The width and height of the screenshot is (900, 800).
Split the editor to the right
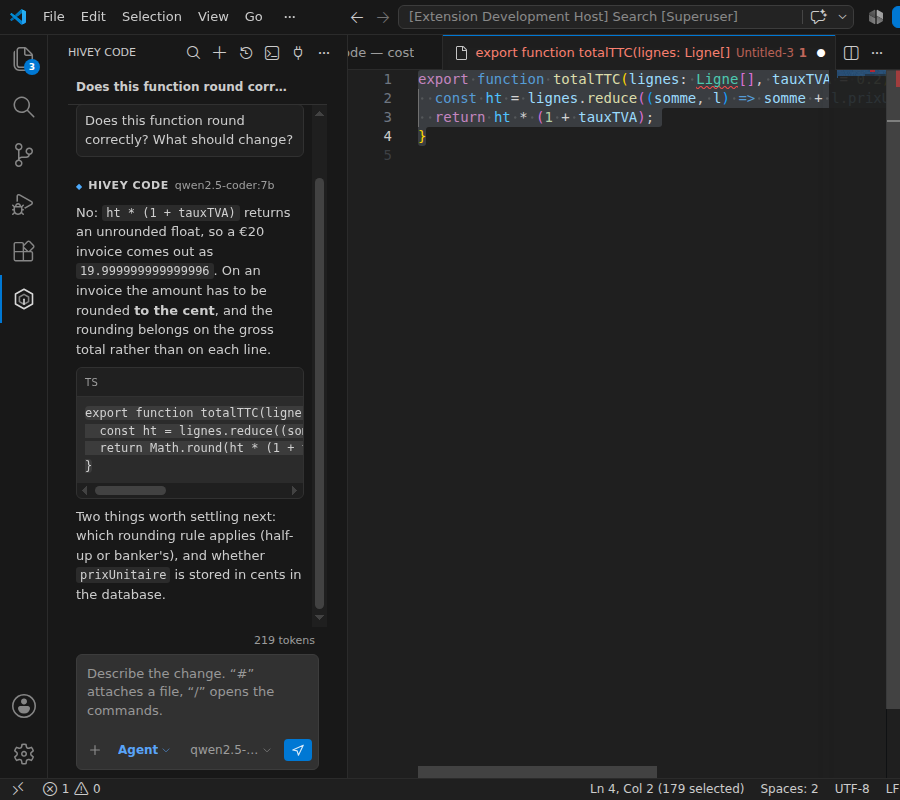click(x=851, y=53)
